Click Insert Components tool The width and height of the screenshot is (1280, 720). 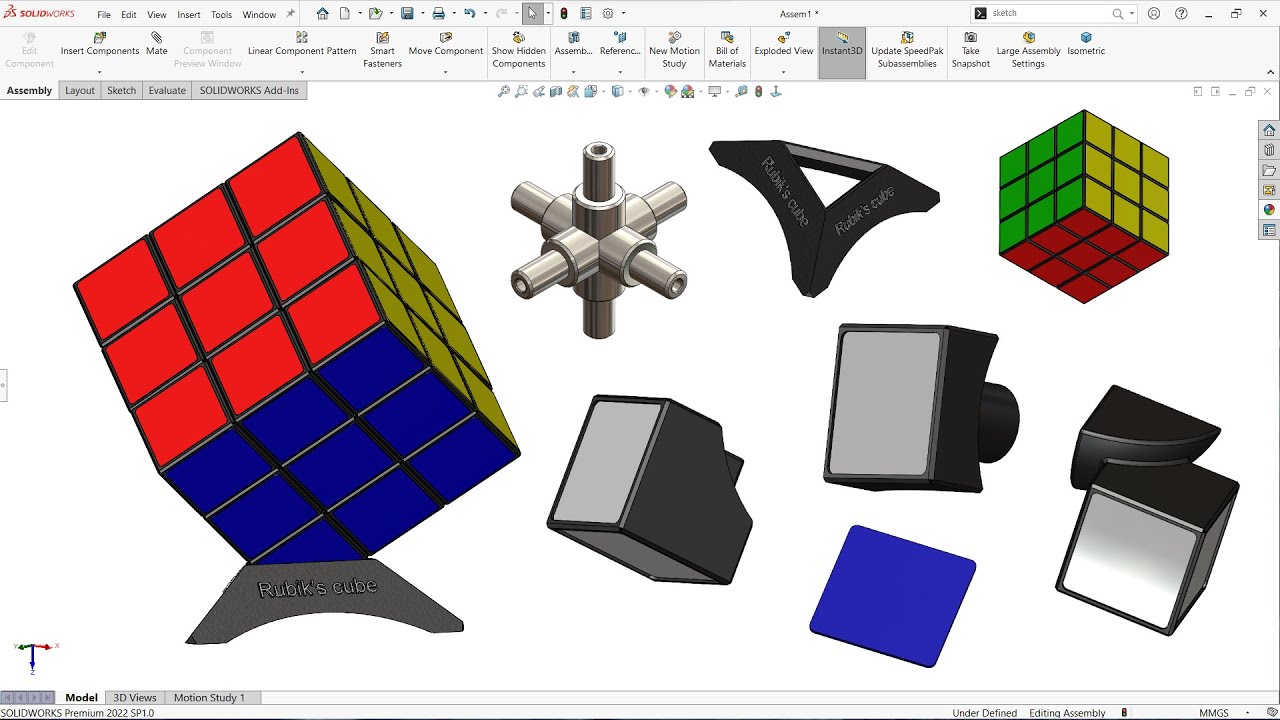(100, 44)
